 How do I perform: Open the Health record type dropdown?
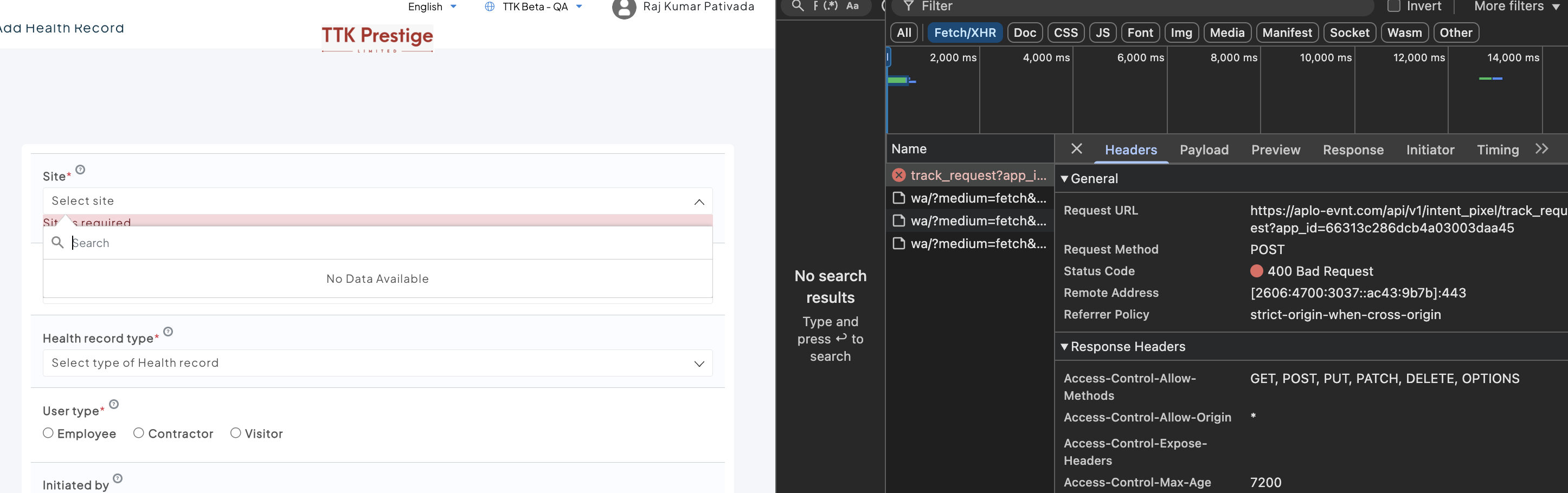point(377,363)
